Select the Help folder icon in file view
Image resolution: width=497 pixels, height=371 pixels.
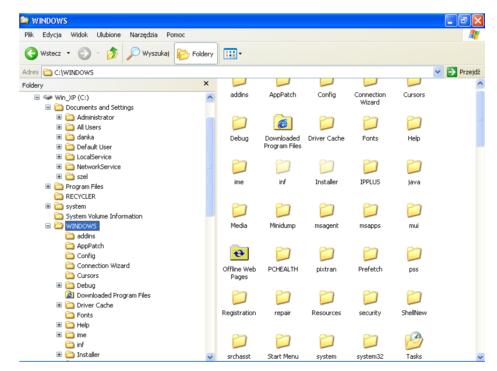tap(414, 123)
